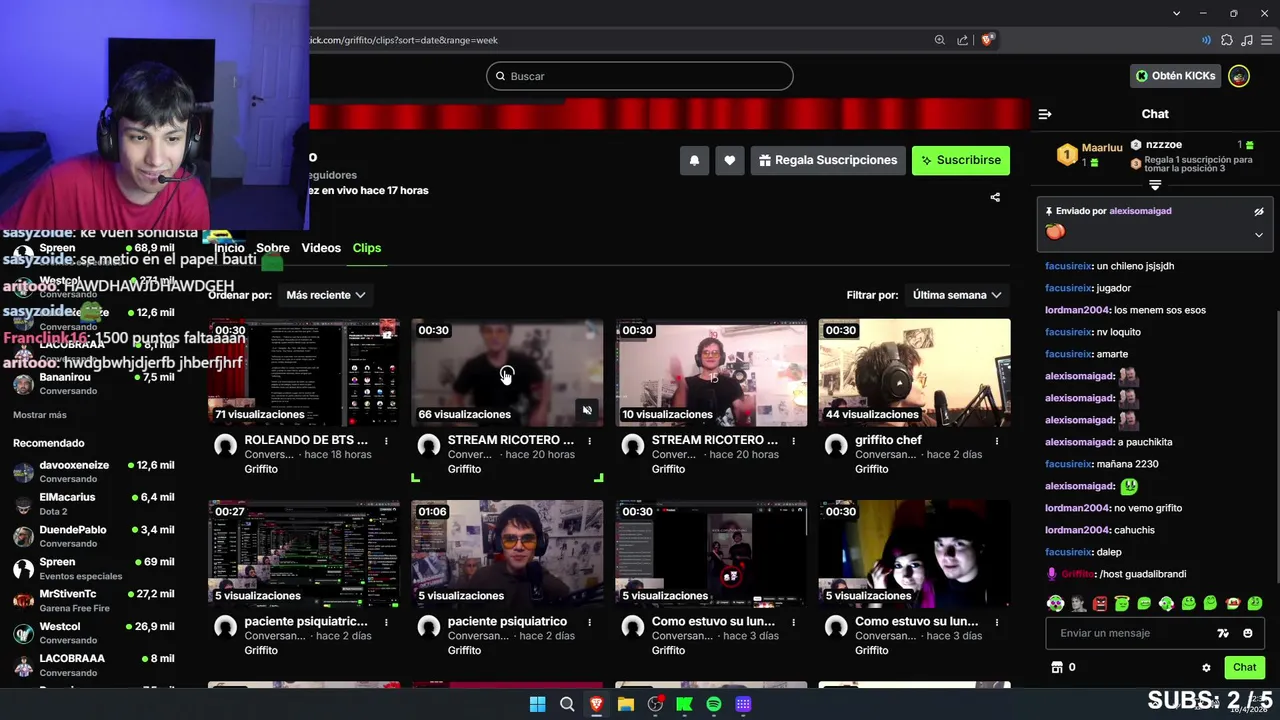Open MrStivenTc channel in Recomendado
1280x720 pixels.
point(94,600)
